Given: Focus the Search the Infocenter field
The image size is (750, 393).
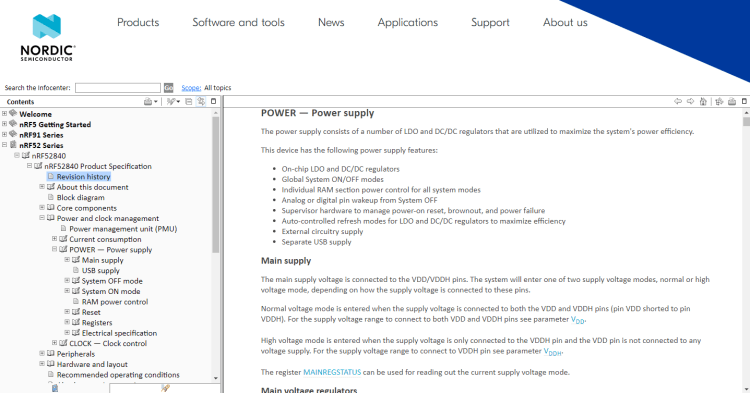Looking at the screenshot, I should (118, 87).
